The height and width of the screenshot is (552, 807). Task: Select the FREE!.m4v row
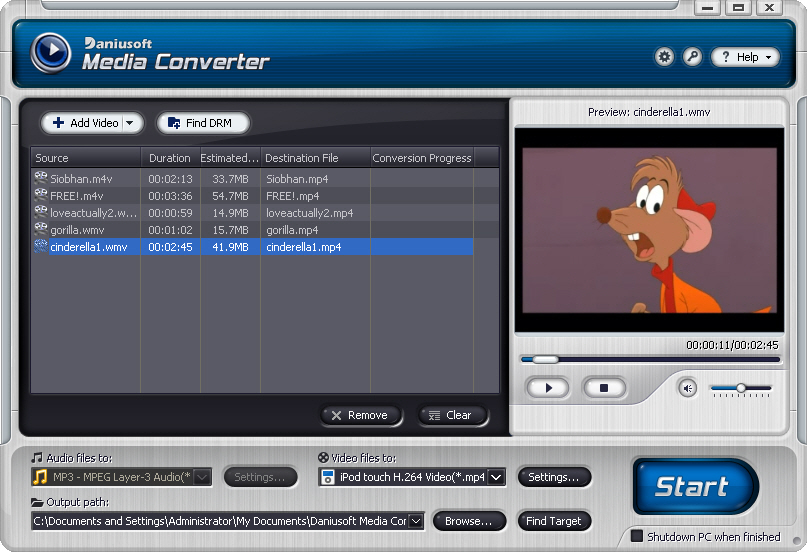coord(252,195)
